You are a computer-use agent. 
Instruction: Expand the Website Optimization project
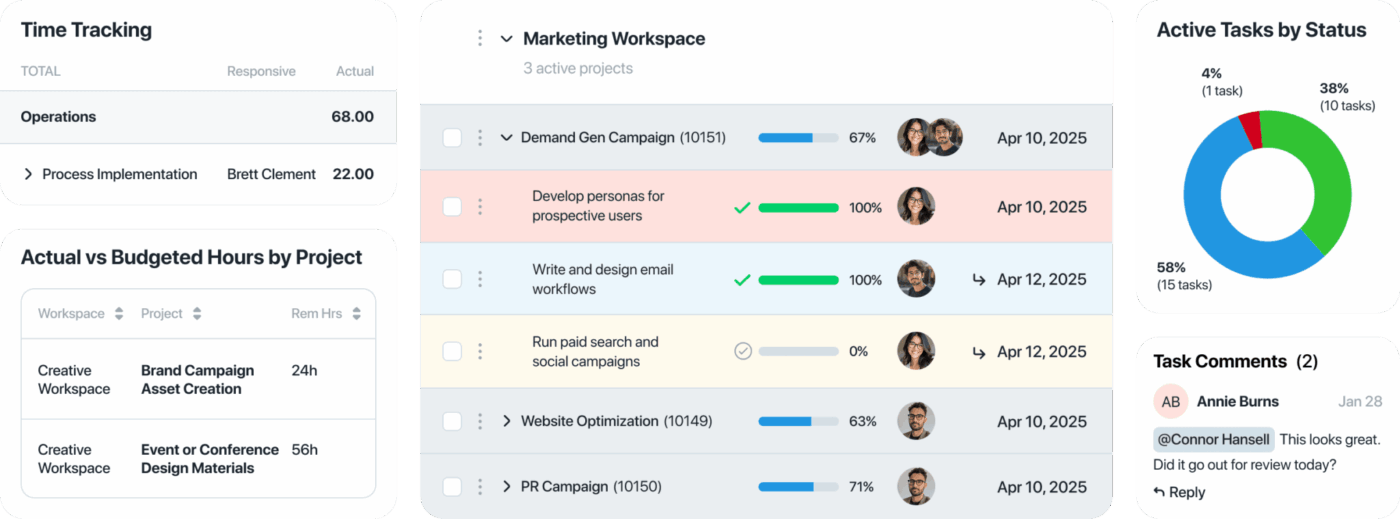click(507, 422)
